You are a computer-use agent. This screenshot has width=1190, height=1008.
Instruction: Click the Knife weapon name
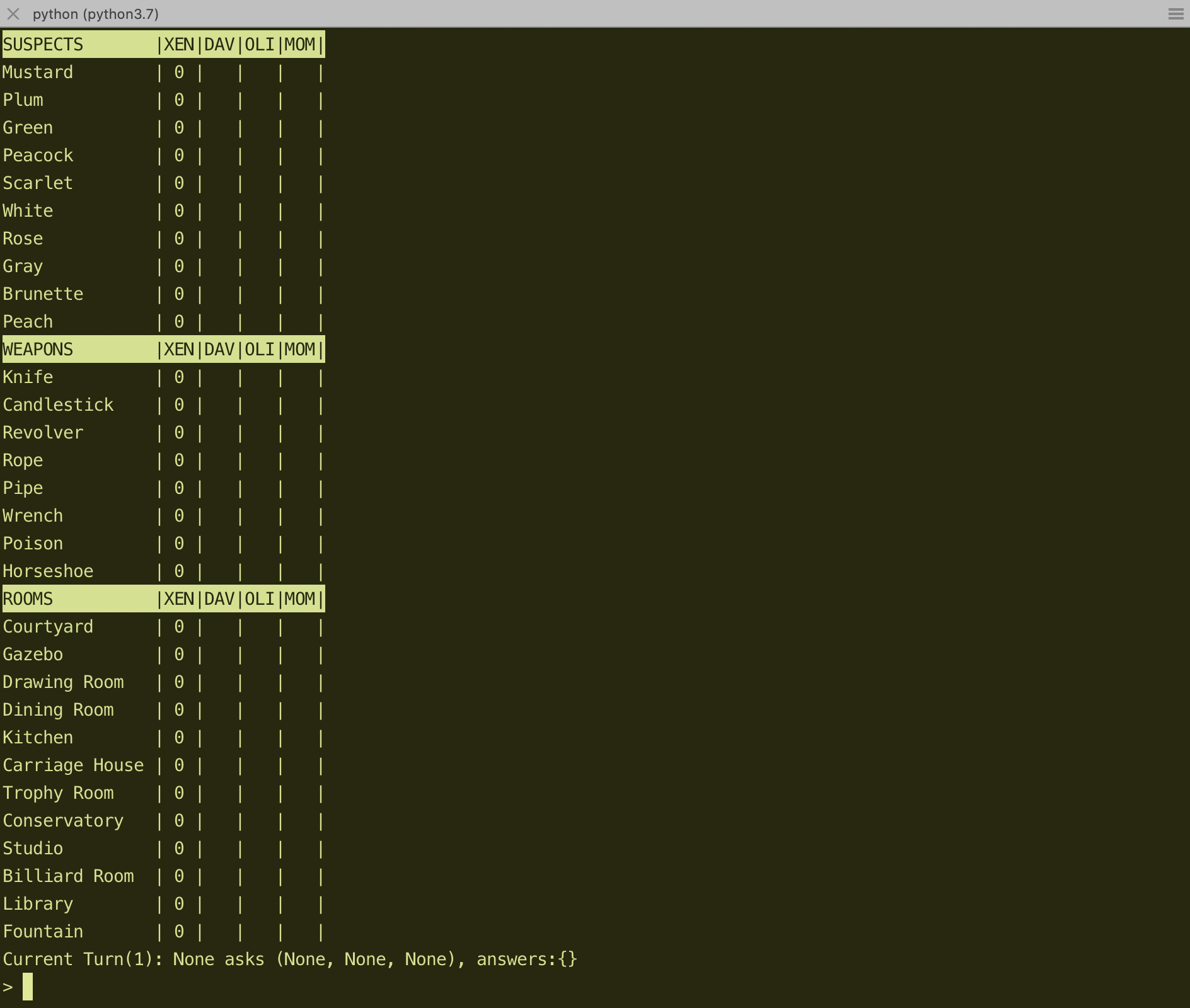coord(28,377)
